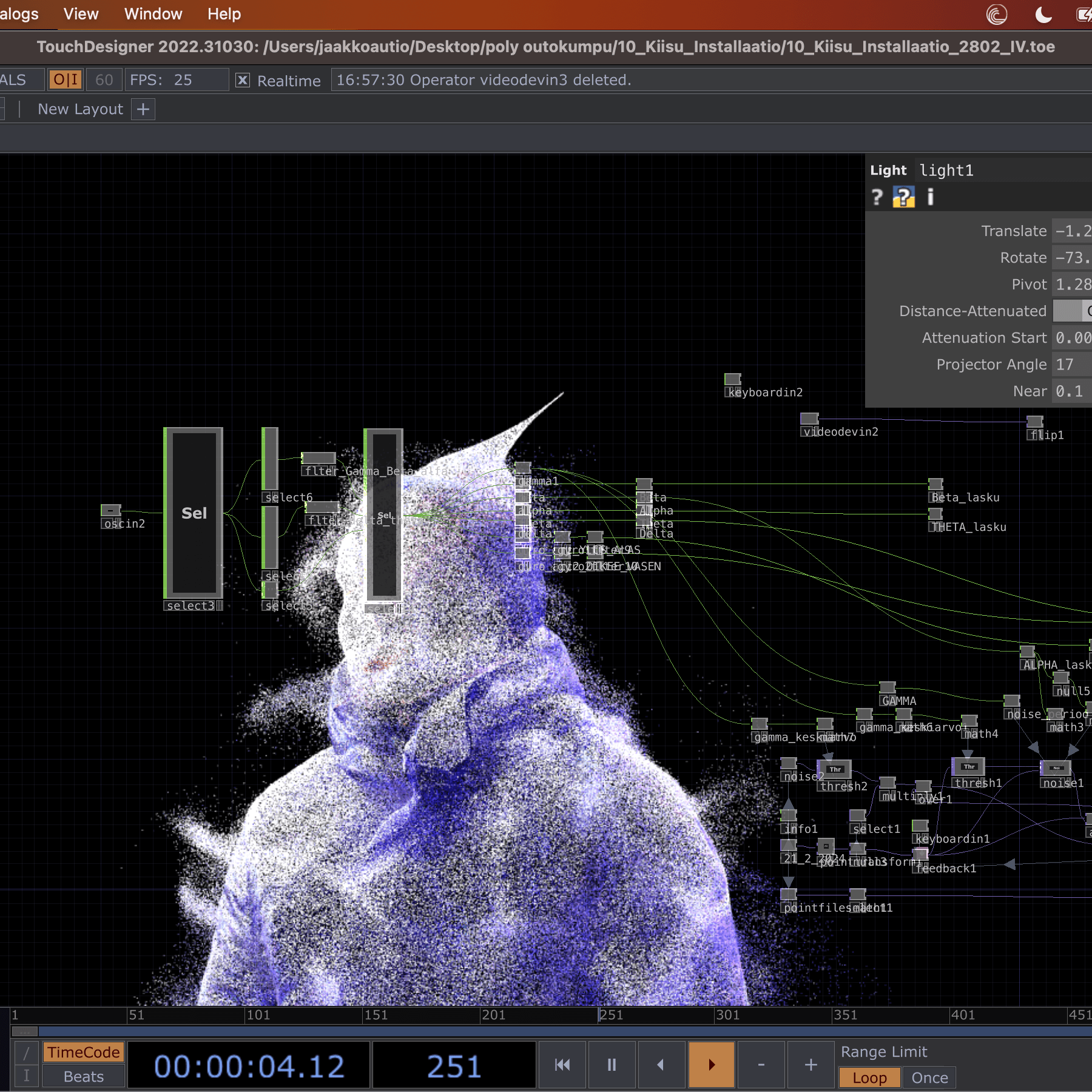Screen dimensions: 1092x1092
Task: Open the operator info icon
Action: (930, 197)
